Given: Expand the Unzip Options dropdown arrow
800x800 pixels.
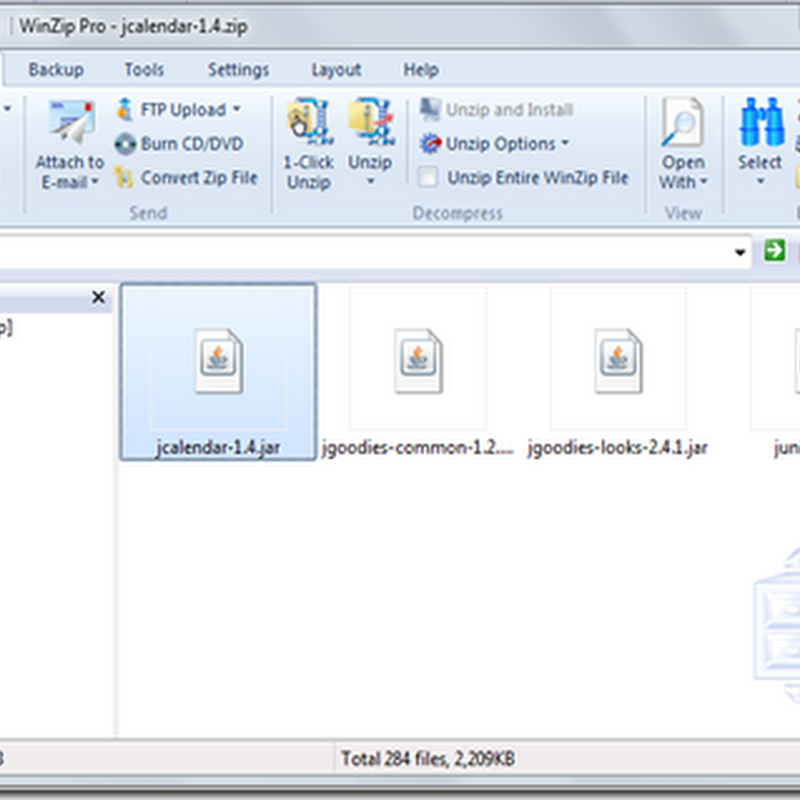Looking at the screenshot, I should (x=565, y=143).
